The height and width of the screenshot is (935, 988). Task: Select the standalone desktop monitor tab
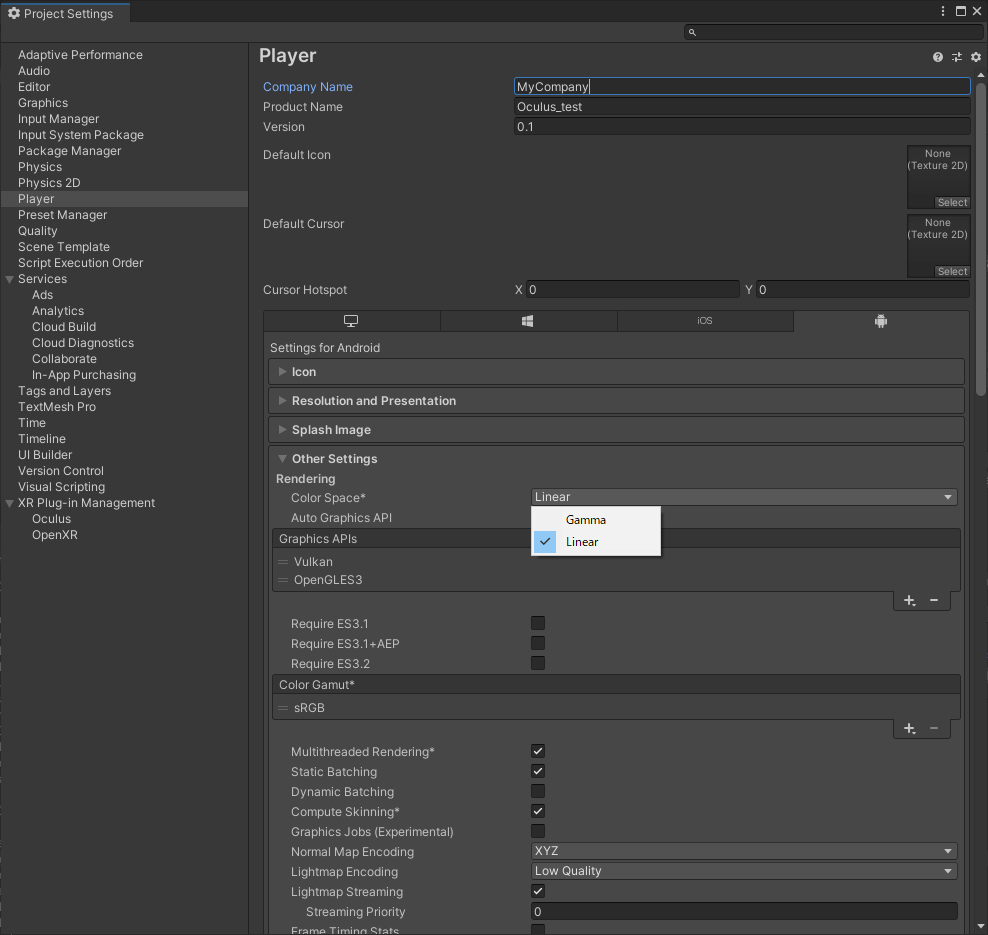coord(351,321)
